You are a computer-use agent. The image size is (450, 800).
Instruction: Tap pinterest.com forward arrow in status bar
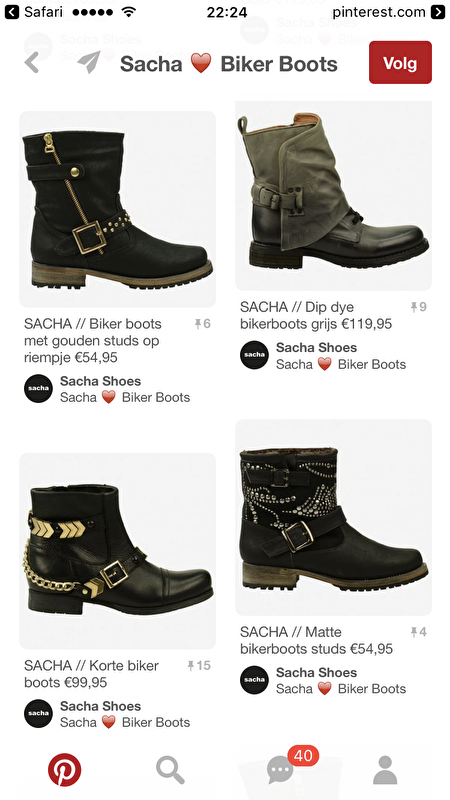pyautogui.click(x=438, y=12)
